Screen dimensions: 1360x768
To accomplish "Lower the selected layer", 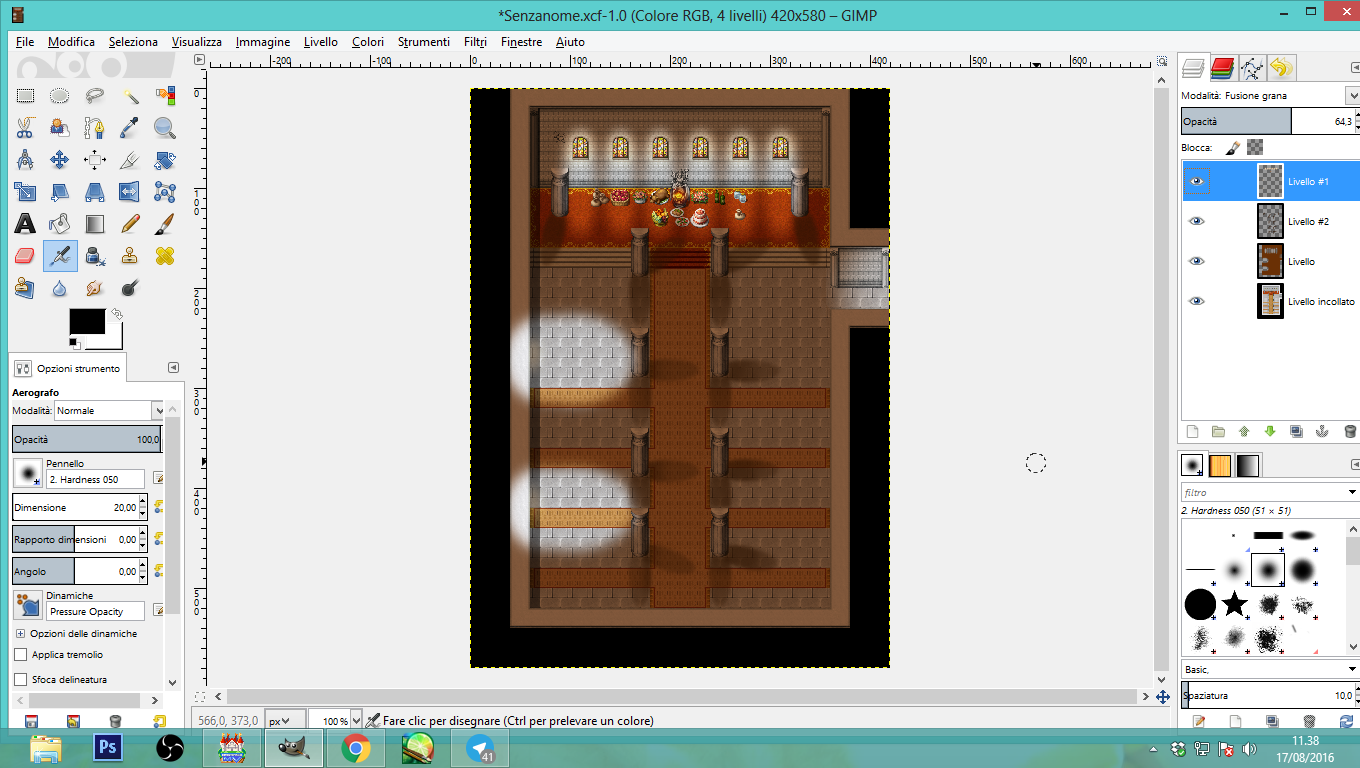I will (1270, 432).
